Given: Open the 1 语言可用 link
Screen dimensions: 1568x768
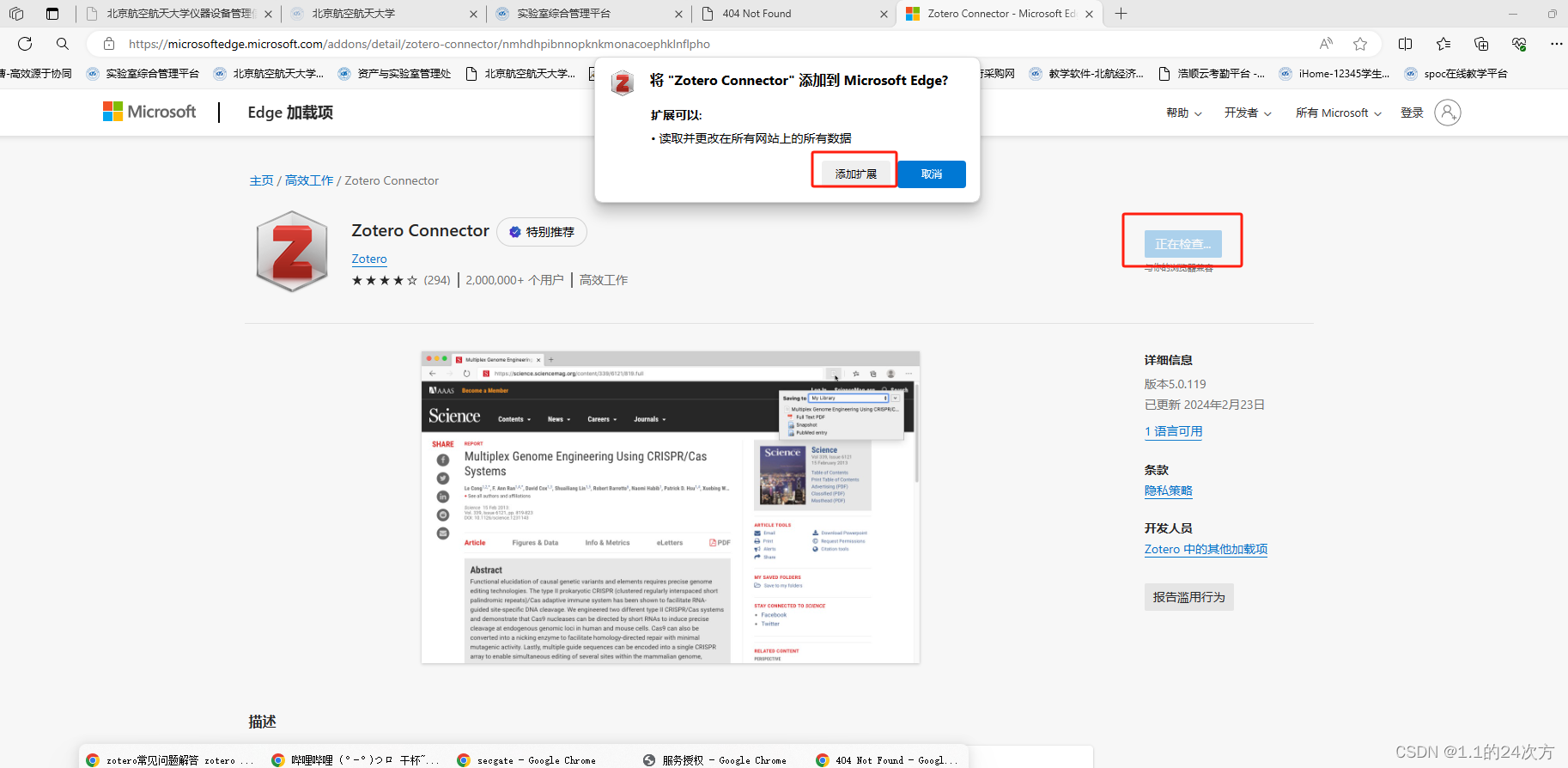Looking at the screenshot, I should tap(1173, 431).
